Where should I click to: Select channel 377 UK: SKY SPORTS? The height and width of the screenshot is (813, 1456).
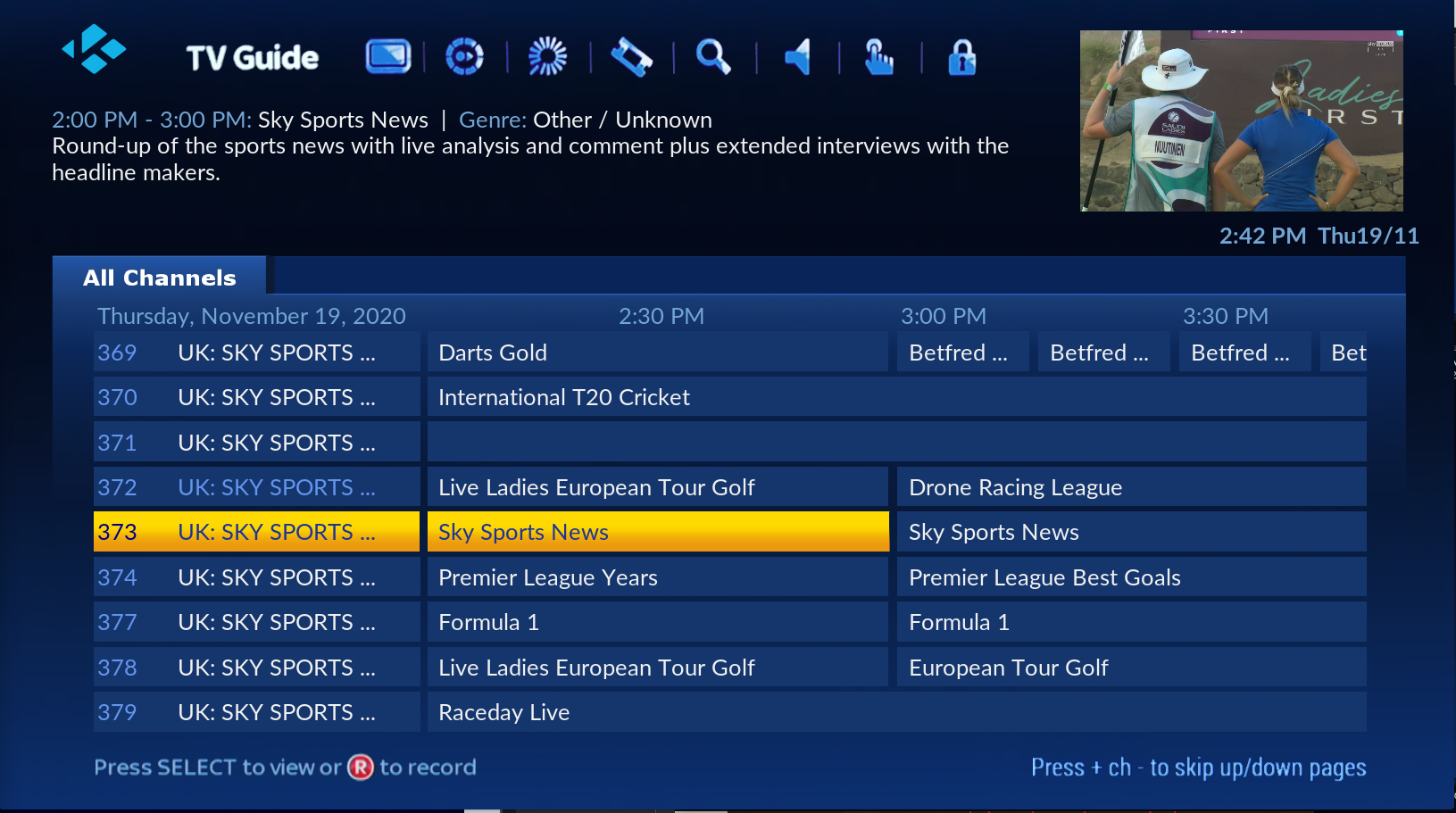coord(257,622)
